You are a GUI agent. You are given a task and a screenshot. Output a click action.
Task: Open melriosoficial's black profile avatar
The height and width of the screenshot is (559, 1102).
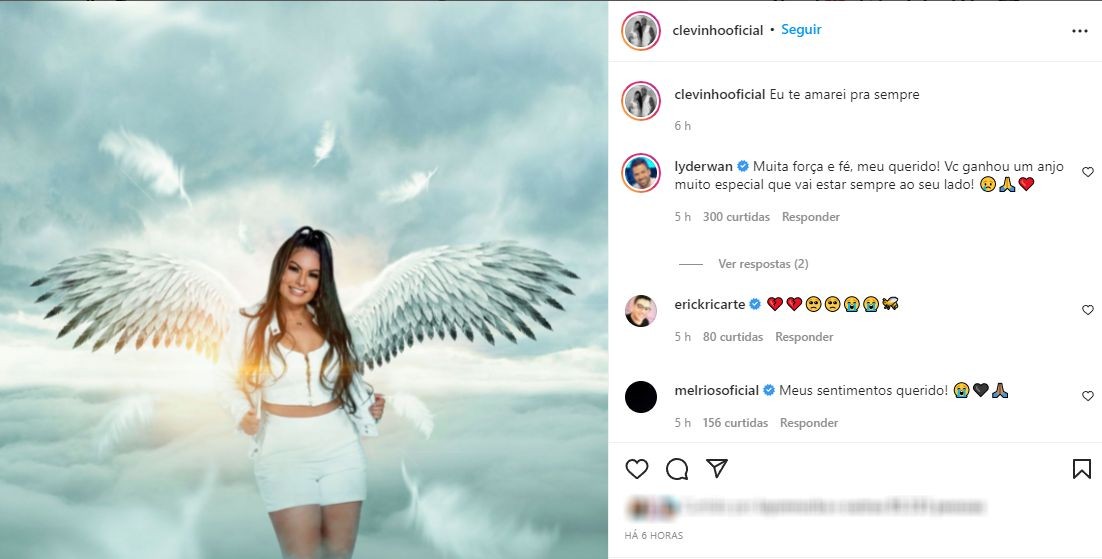[x=640, y=397]
